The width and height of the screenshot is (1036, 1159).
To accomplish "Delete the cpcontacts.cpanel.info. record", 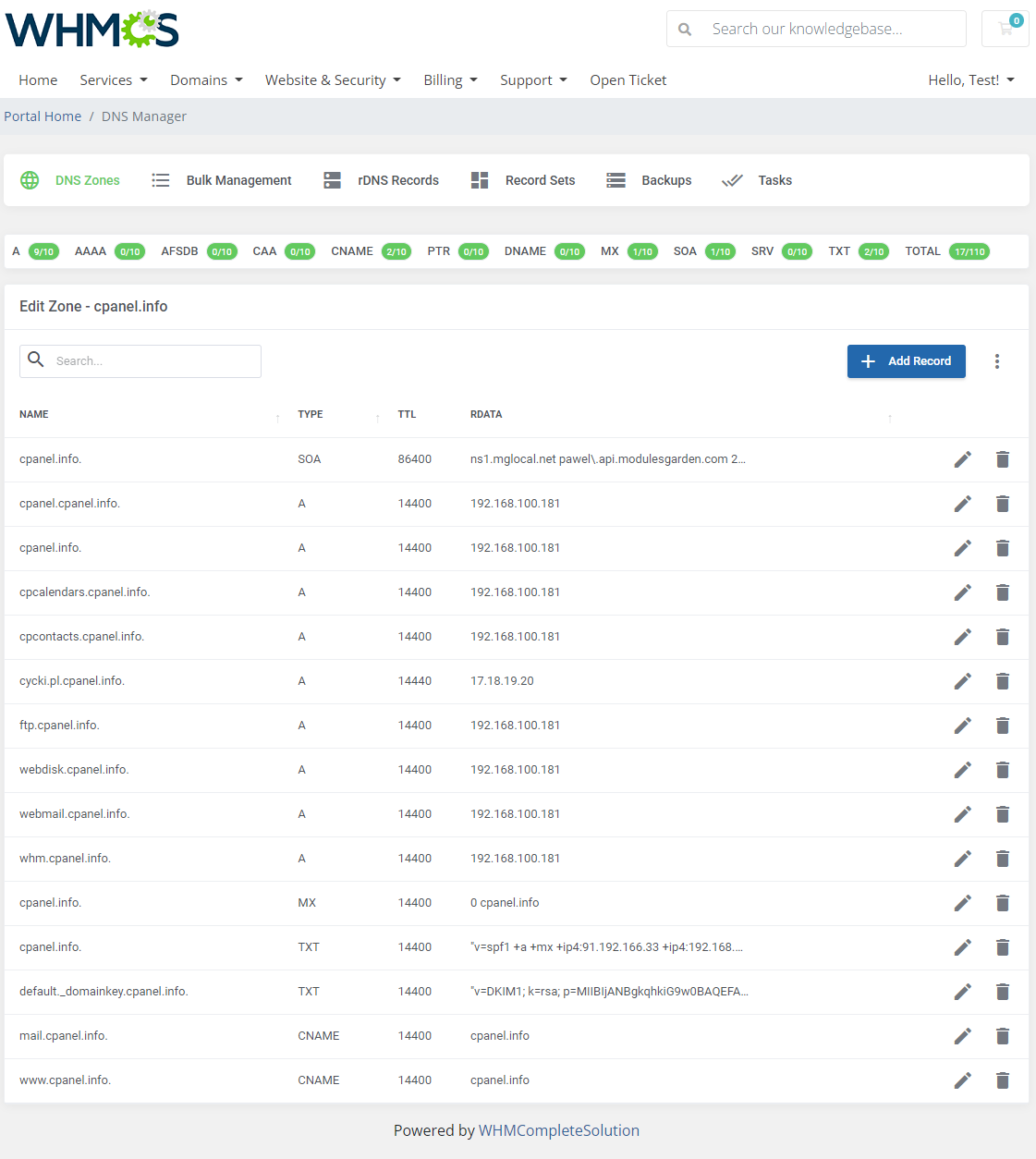I will tap(1003, 637).
